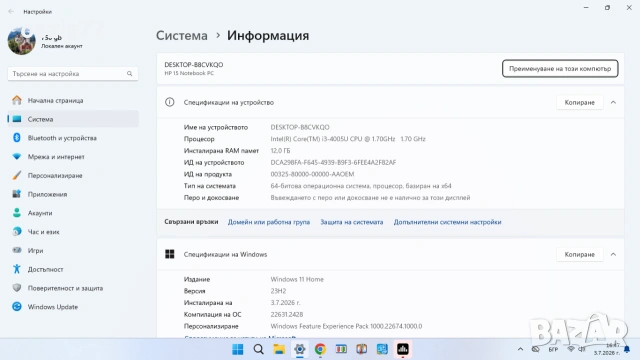This screenshot has height=360, width=640.
Task: Click the Windows logo beside Спецификации на Windows
Action: 170,254
